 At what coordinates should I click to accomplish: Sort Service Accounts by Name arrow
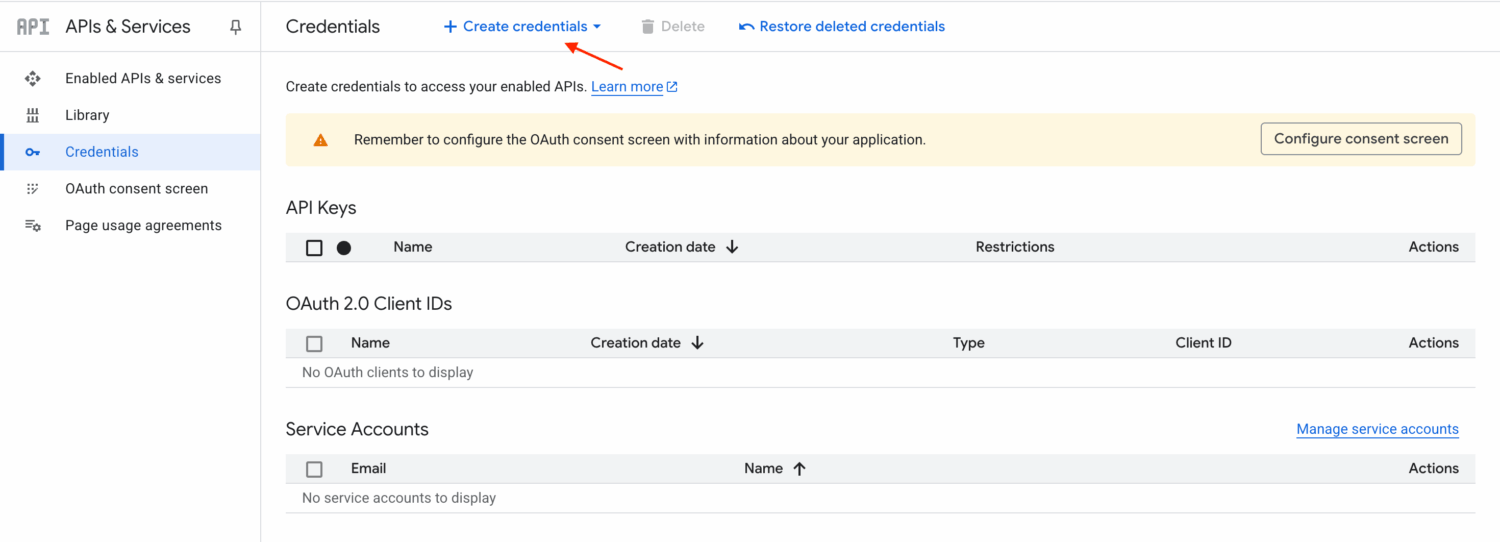[x=799, y=469]
